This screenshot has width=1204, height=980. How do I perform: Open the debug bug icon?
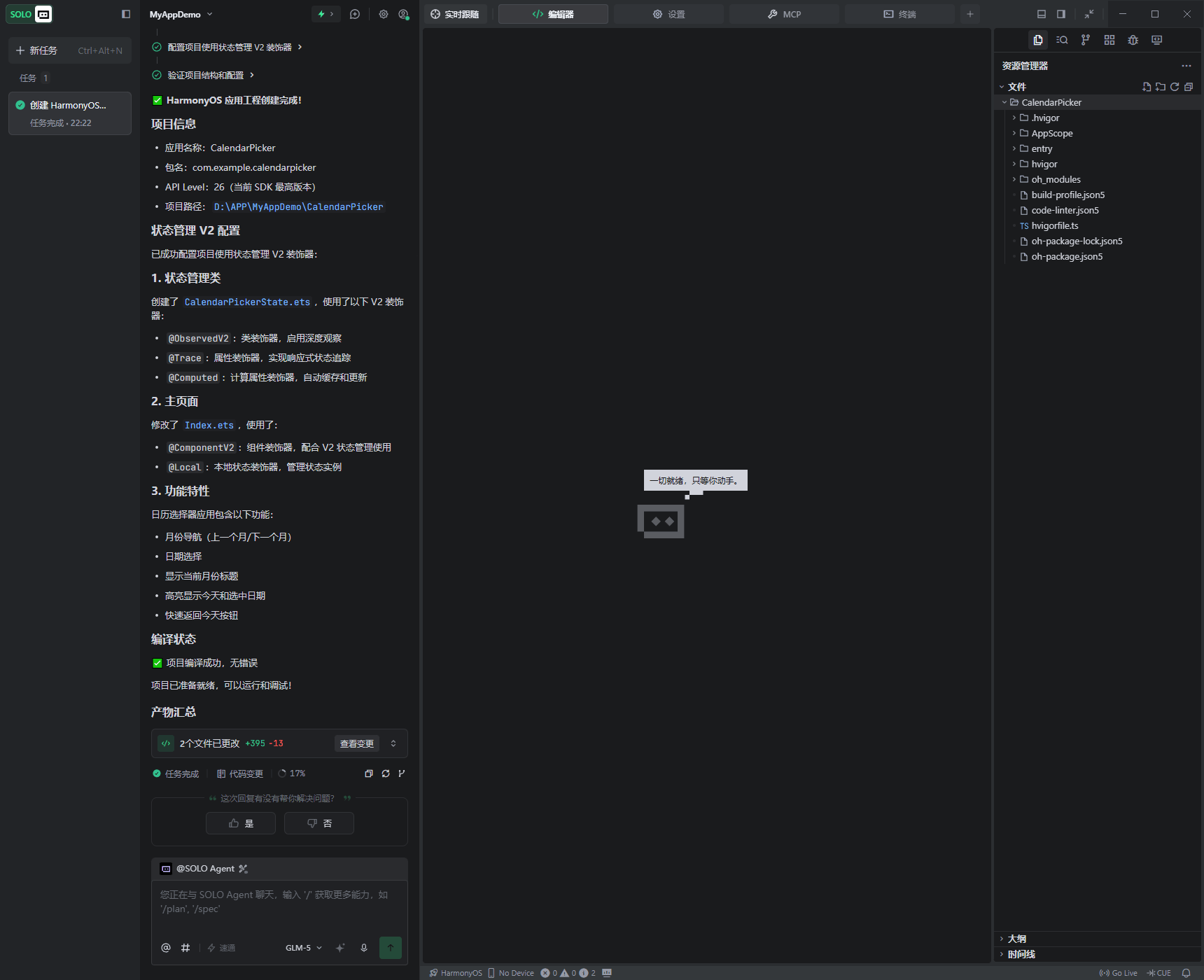click(x=1133, y=40)
